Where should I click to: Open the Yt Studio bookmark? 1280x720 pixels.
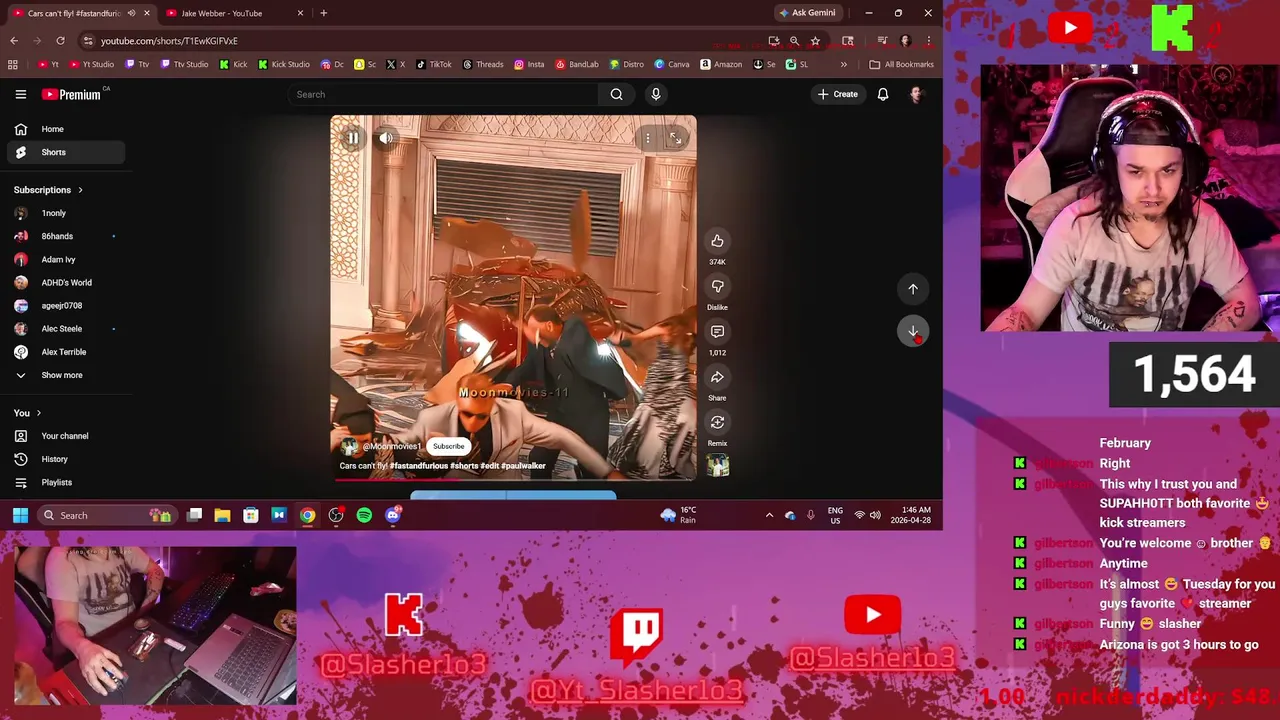click(90, 64)
